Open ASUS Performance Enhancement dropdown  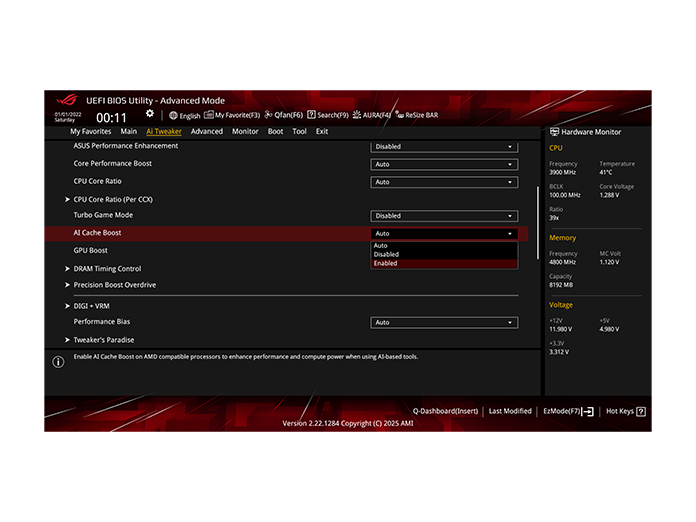pos(444,146)
